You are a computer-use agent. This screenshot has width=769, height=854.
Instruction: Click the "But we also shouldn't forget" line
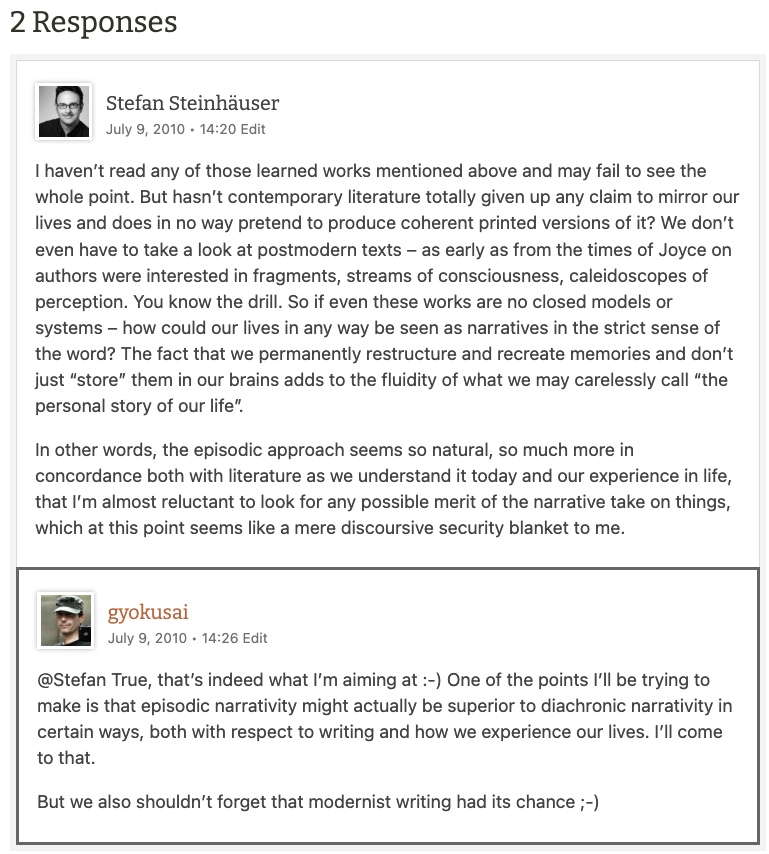coord(150,802)
